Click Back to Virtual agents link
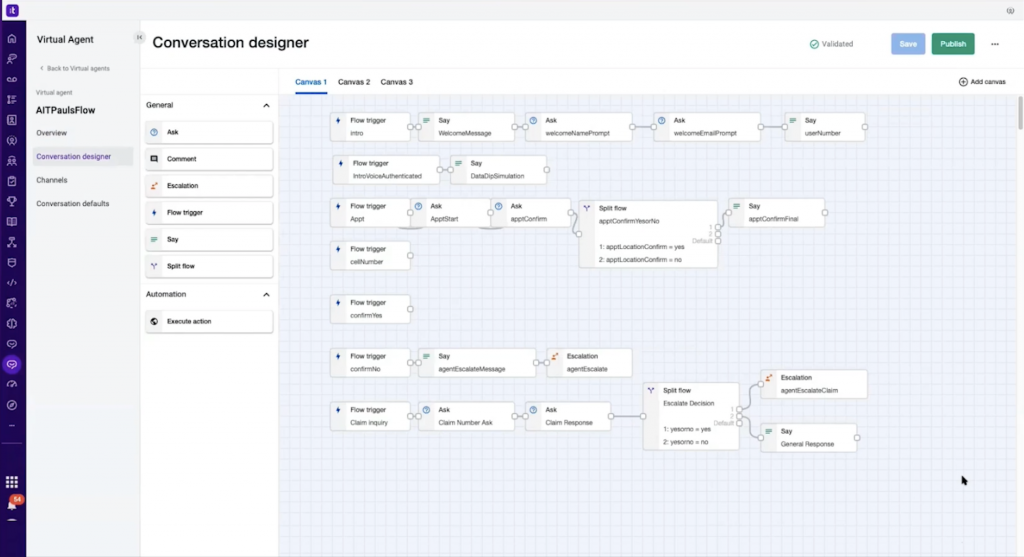The width and height of the screenshot is (1024, 557). pos(75,68)
